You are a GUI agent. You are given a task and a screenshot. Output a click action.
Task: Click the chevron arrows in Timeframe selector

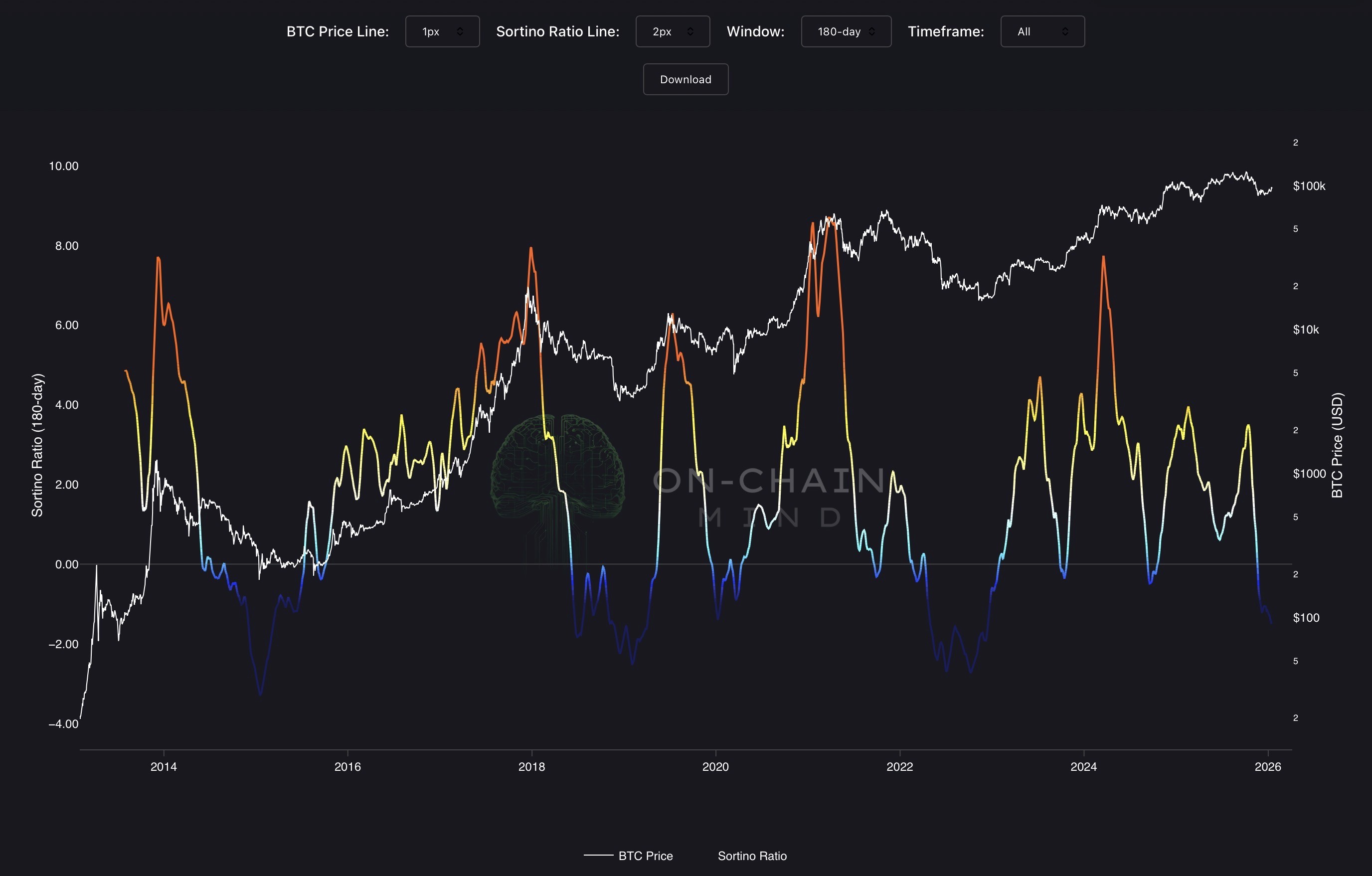[1065, 31]
